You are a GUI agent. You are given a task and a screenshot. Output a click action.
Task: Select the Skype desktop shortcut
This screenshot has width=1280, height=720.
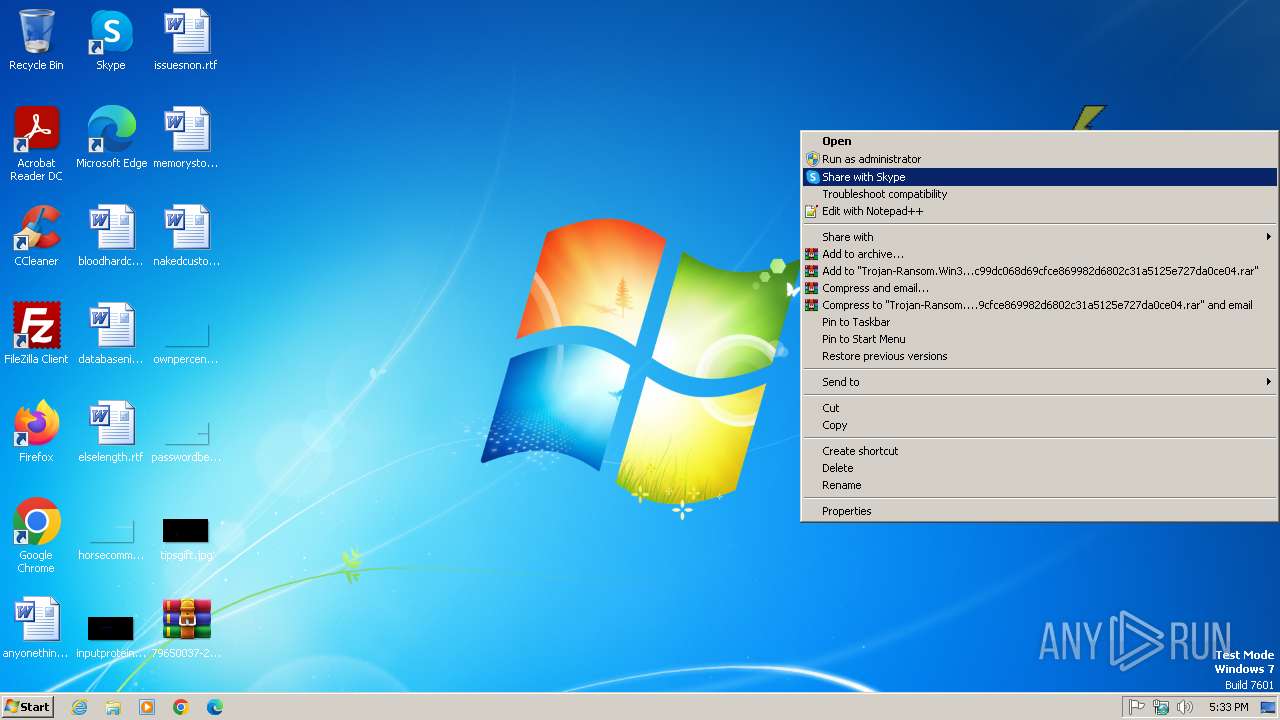pyautogui.click(x=111, y=40)
